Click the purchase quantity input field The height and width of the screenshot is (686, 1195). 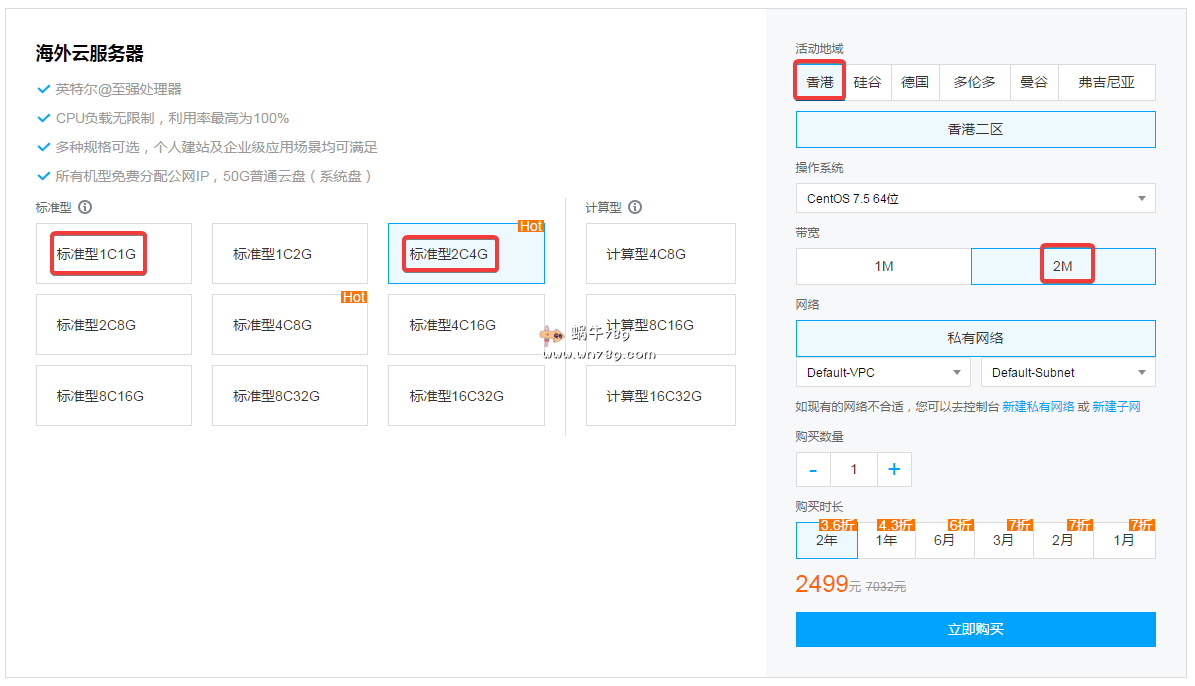click(x=853, y=469)
